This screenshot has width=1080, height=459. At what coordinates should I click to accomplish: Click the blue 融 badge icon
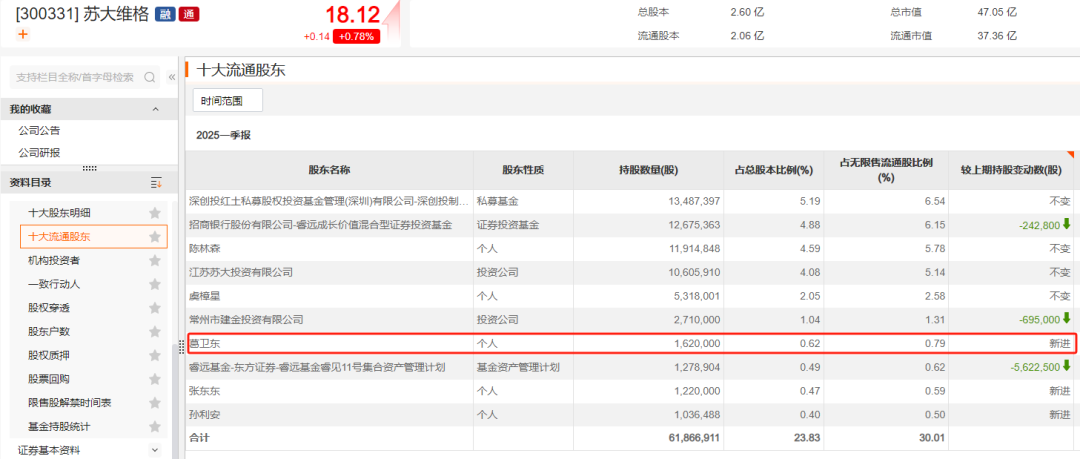point(165,15)
